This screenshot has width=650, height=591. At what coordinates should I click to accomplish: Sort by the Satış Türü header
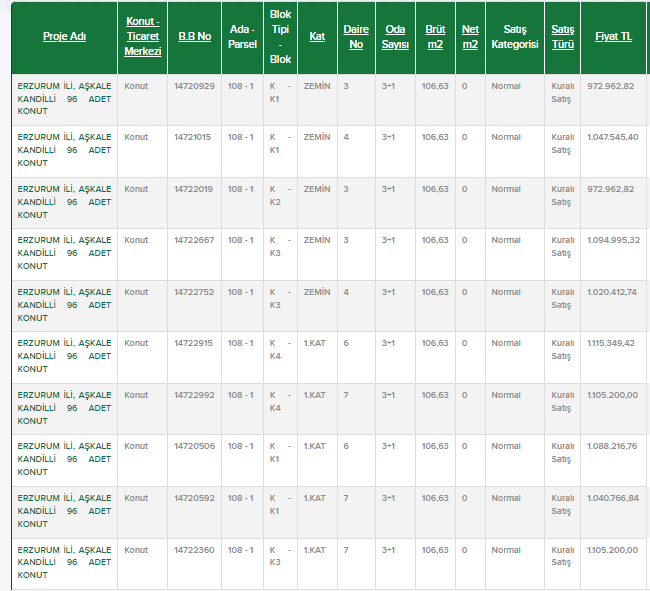point(562,37)
